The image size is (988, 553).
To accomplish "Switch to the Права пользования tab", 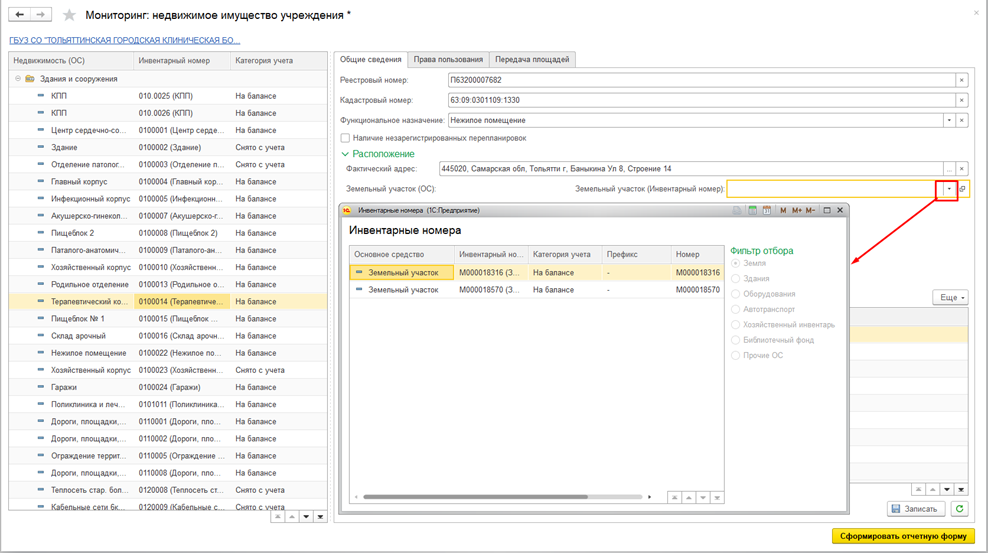I will [x=448, y=59].
